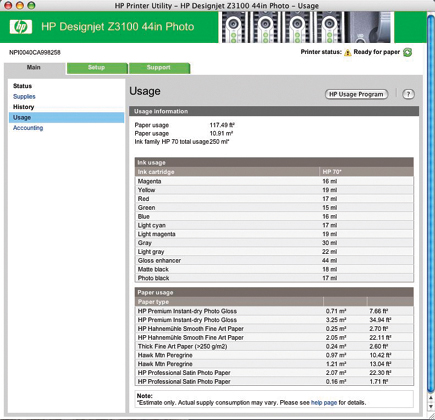This screenshot has height=420, width=435.
Task: Open help with the question mark button
Action: click(408, 94)
